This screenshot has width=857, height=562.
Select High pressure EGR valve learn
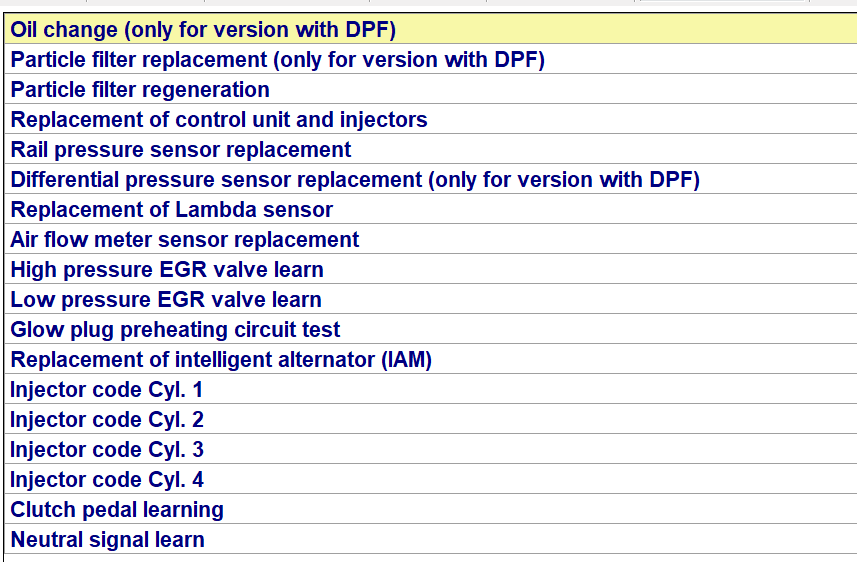[x=167, y=270]
